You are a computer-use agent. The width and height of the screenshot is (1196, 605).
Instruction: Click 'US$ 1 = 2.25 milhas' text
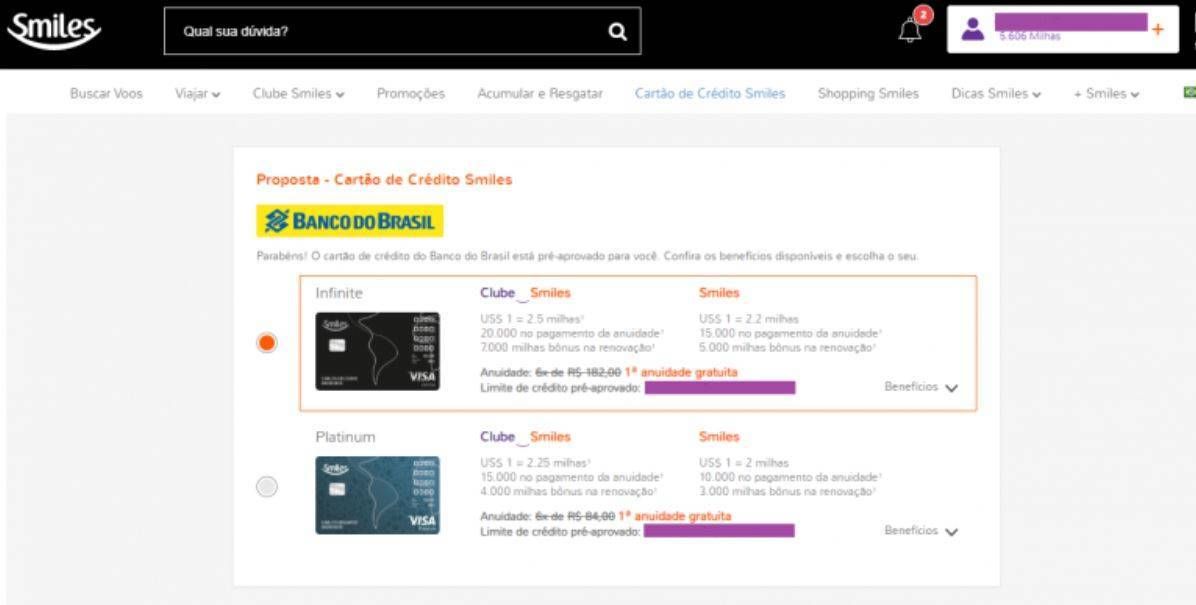point(535,462)
